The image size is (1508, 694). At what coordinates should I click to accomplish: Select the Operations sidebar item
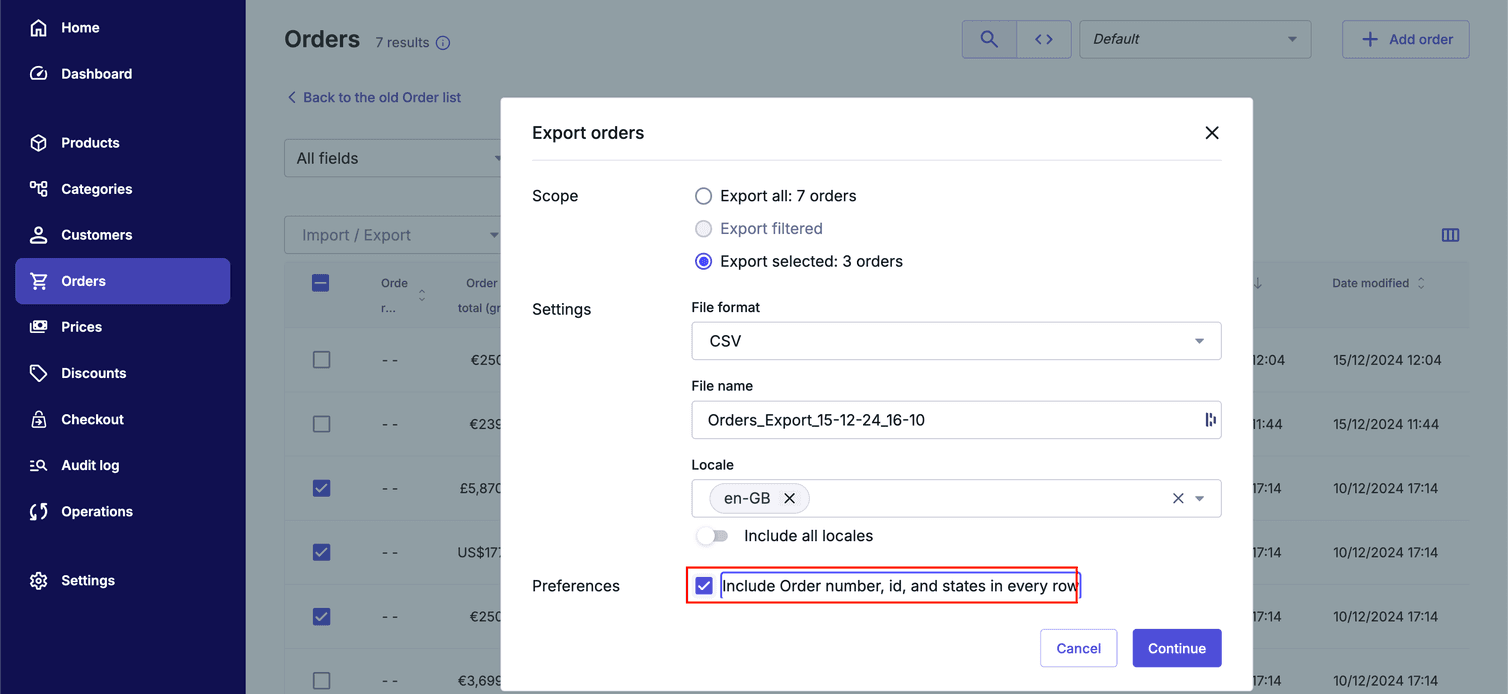point(98,511)
